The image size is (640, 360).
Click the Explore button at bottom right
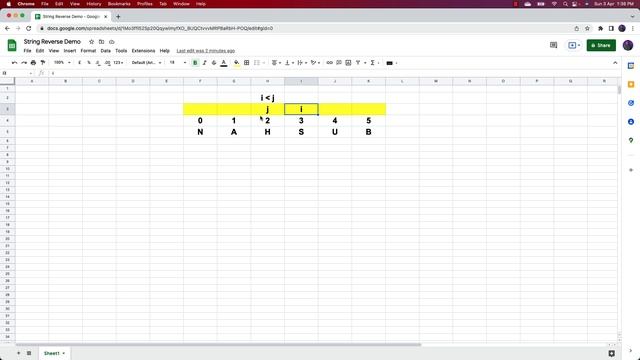click(611, 353)
